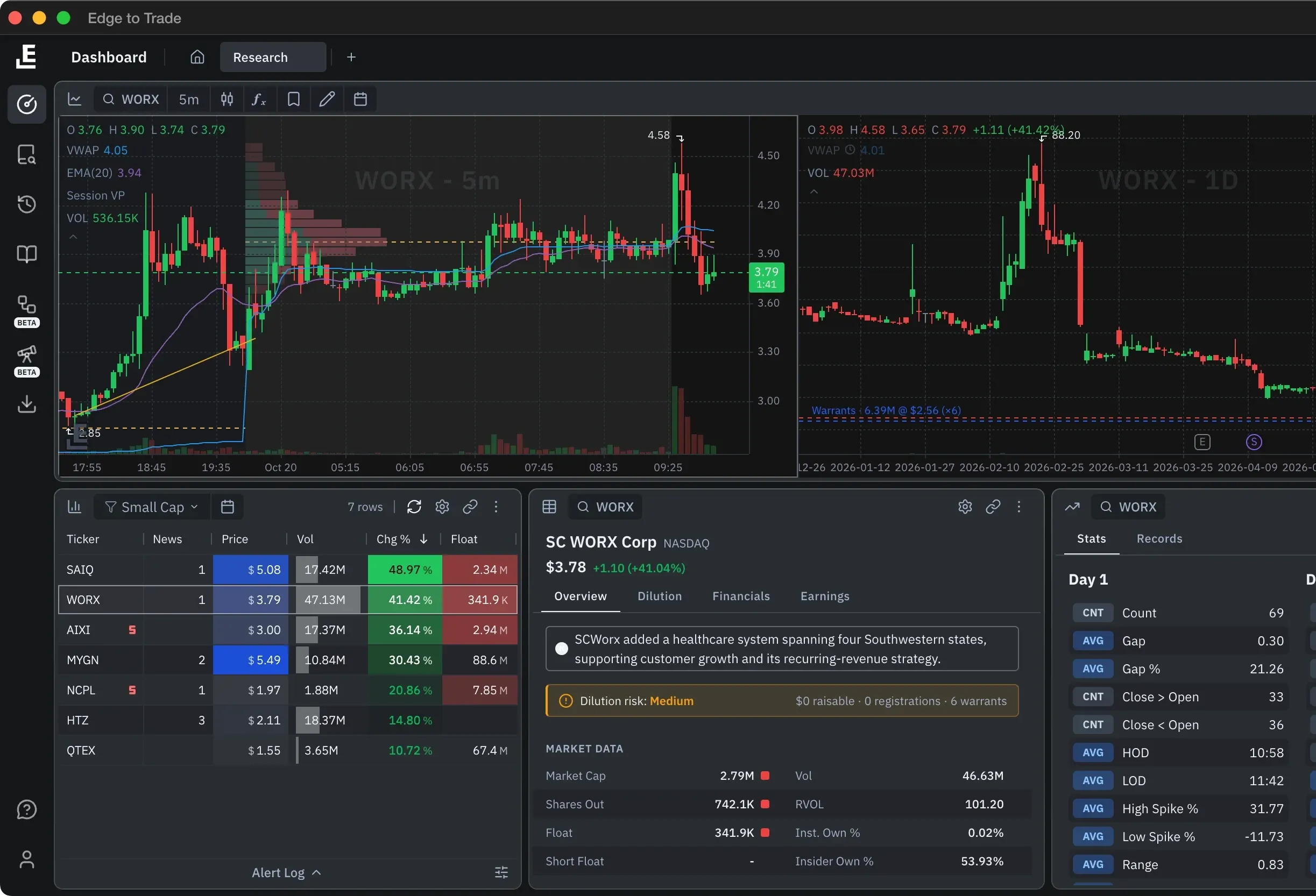
Task: Select the drawing pencil tool
Action: coord(327,99)
